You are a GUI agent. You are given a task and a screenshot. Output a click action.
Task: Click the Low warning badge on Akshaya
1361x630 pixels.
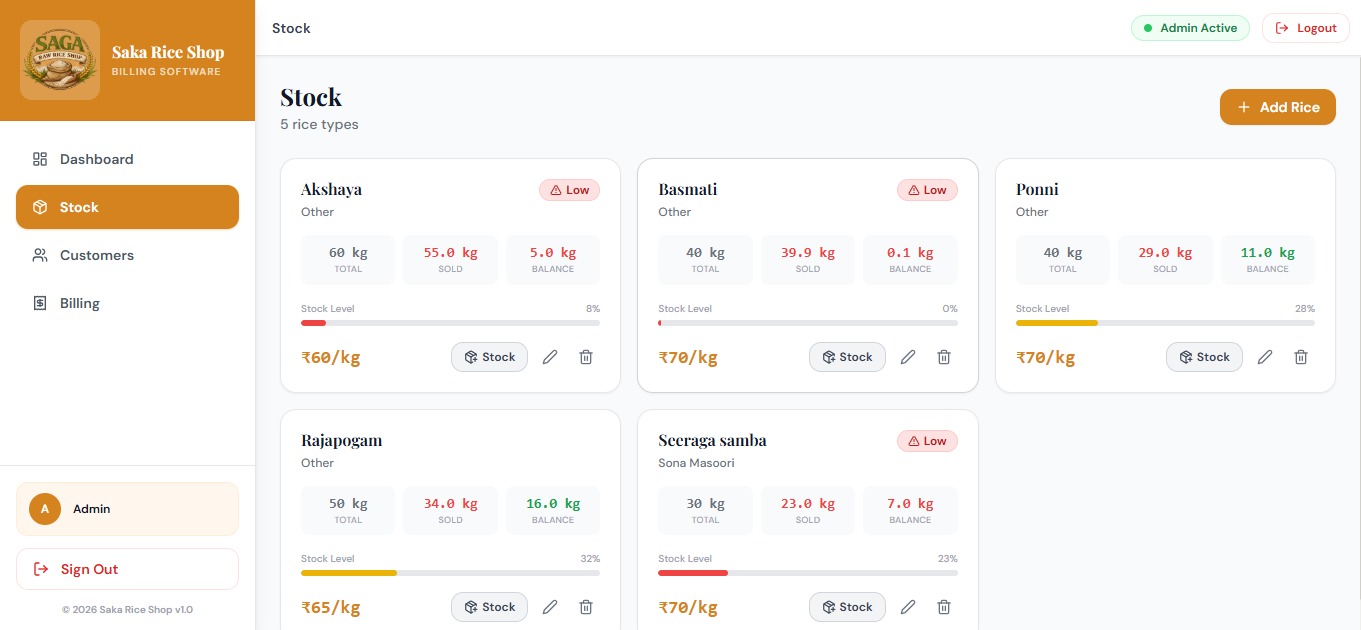[569, 189]
